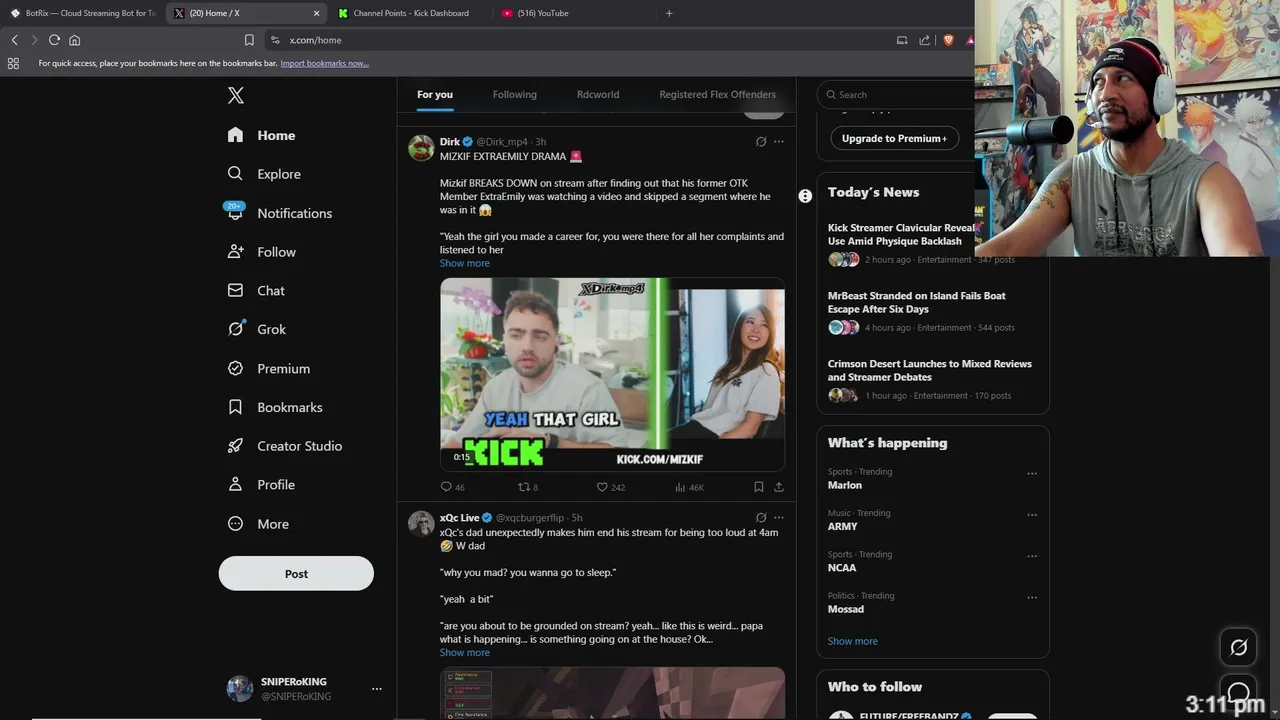Open Dirk's profile avatar
The image size is (1280, 720).
tap(421, 148)
